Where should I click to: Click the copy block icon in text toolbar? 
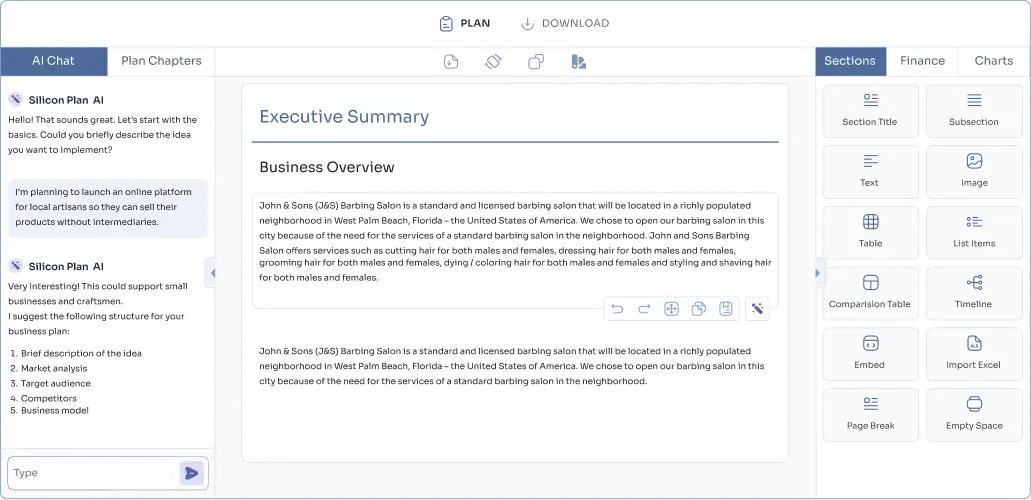point(699,309)
